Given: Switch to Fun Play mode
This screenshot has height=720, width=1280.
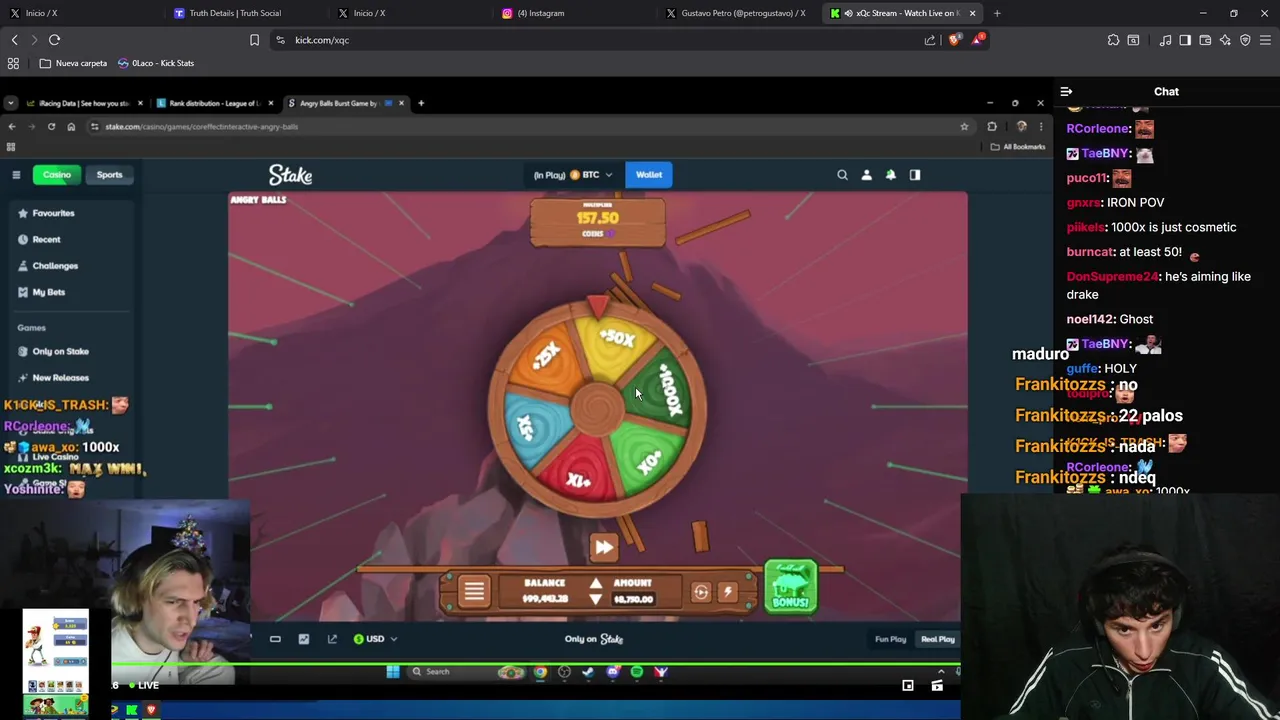Looking at the screenshot, I should coord(890,639).
